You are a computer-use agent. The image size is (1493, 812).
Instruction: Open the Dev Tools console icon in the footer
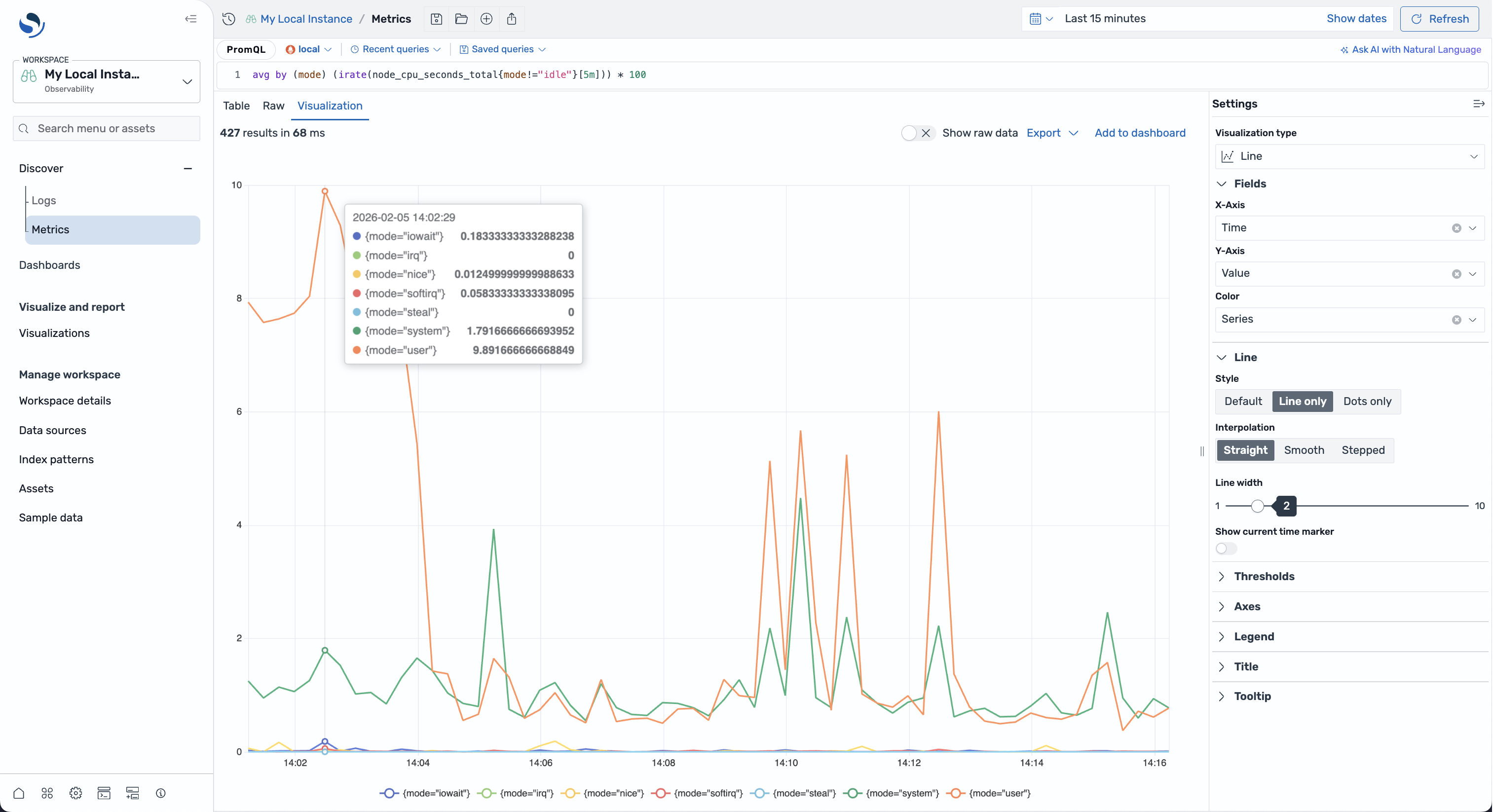coord(104,793)
